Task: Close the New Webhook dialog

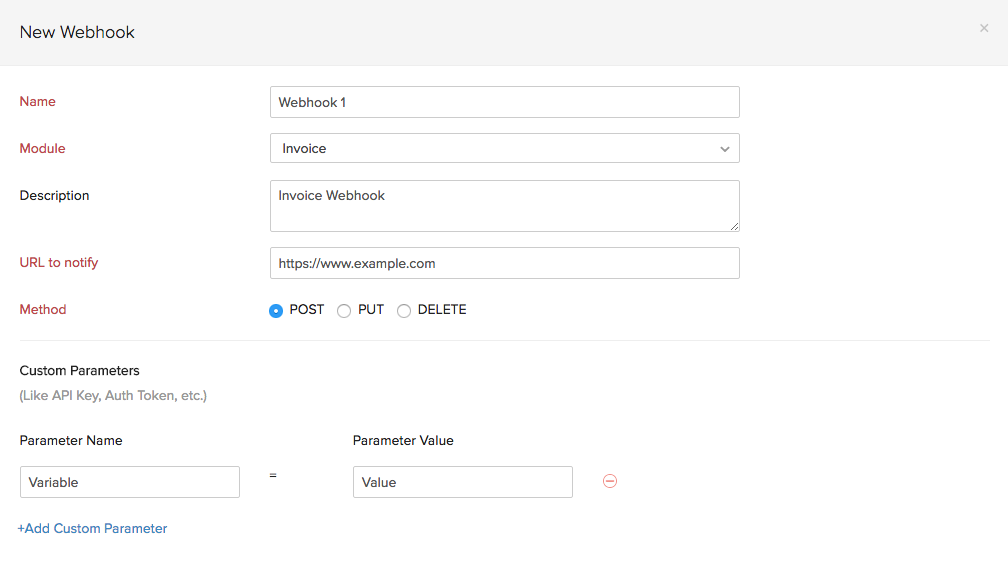Action: 984,29
